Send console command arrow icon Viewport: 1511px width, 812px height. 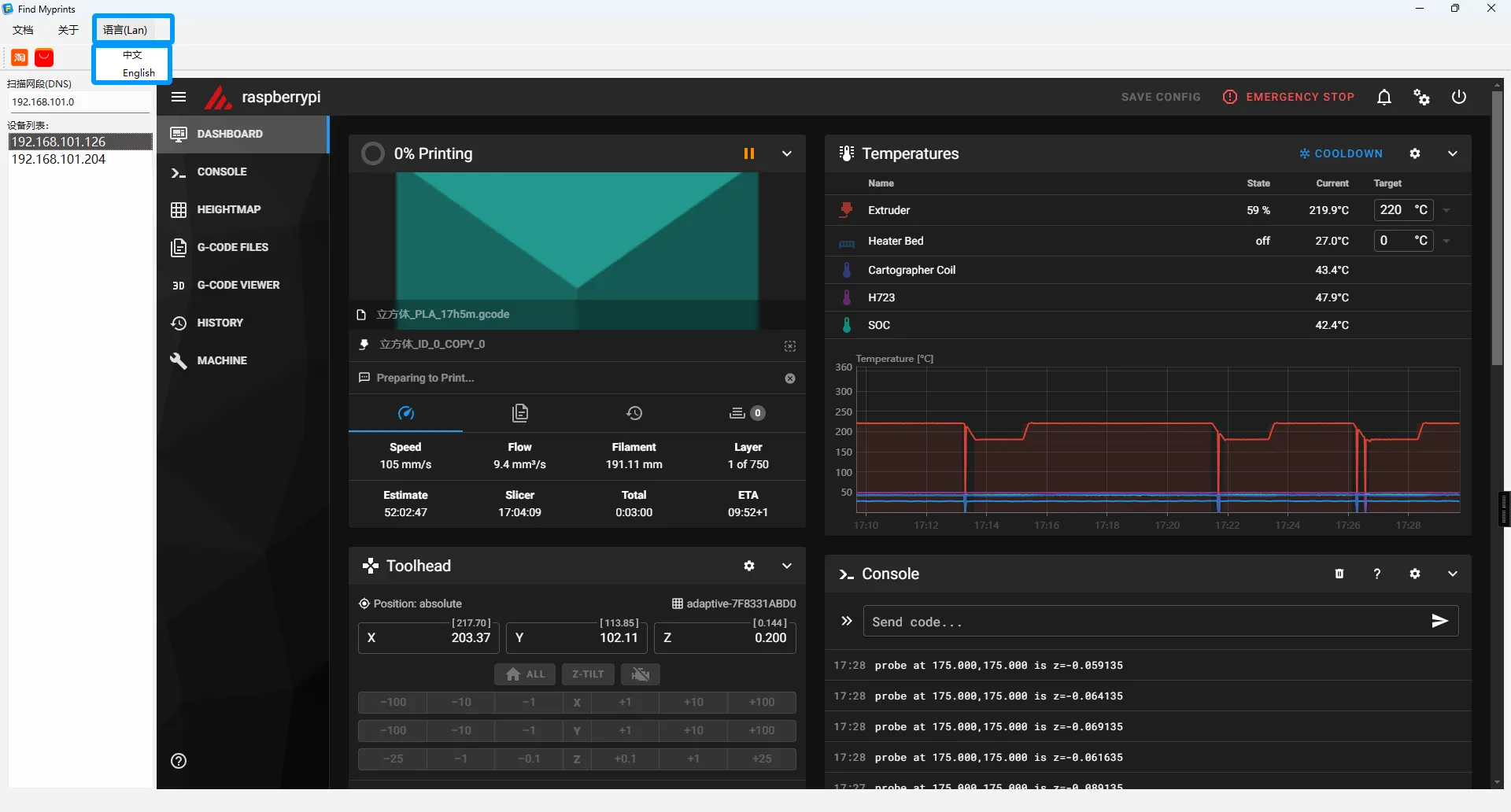click(1439, 621)
